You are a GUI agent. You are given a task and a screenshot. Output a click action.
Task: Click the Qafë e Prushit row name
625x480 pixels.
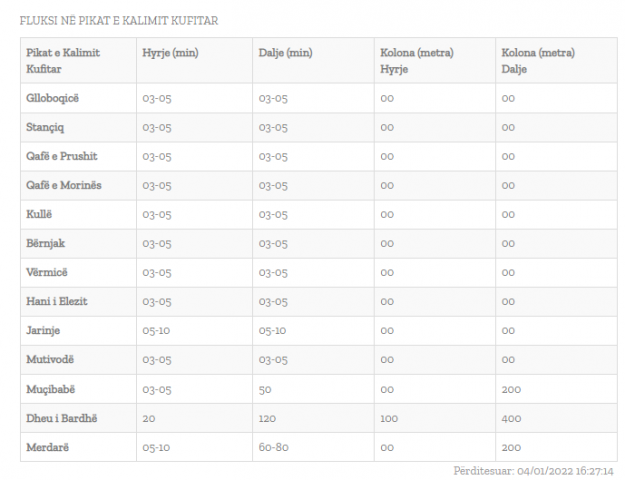62,156
